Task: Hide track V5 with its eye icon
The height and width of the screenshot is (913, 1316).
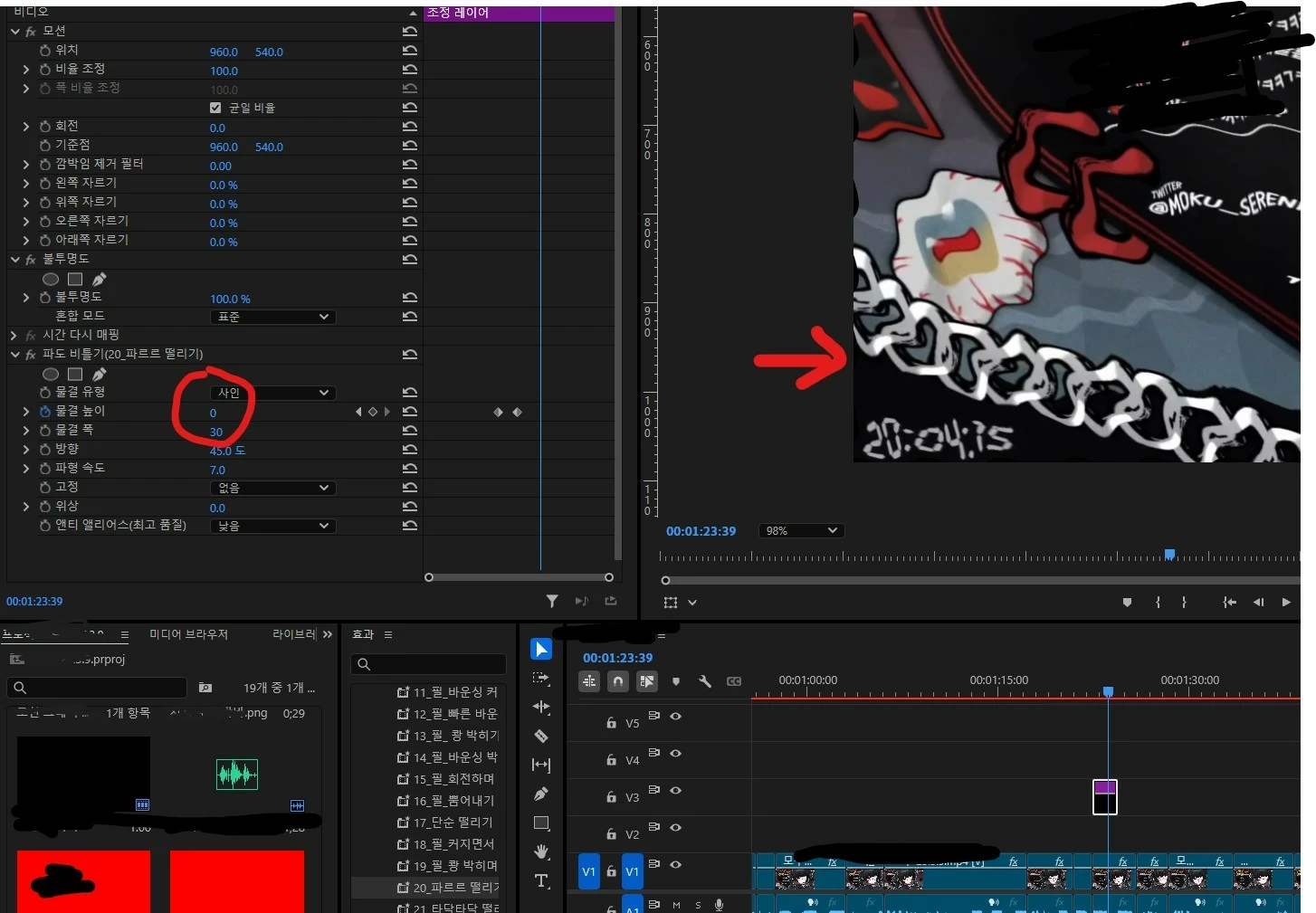Action: click(675, 716)
